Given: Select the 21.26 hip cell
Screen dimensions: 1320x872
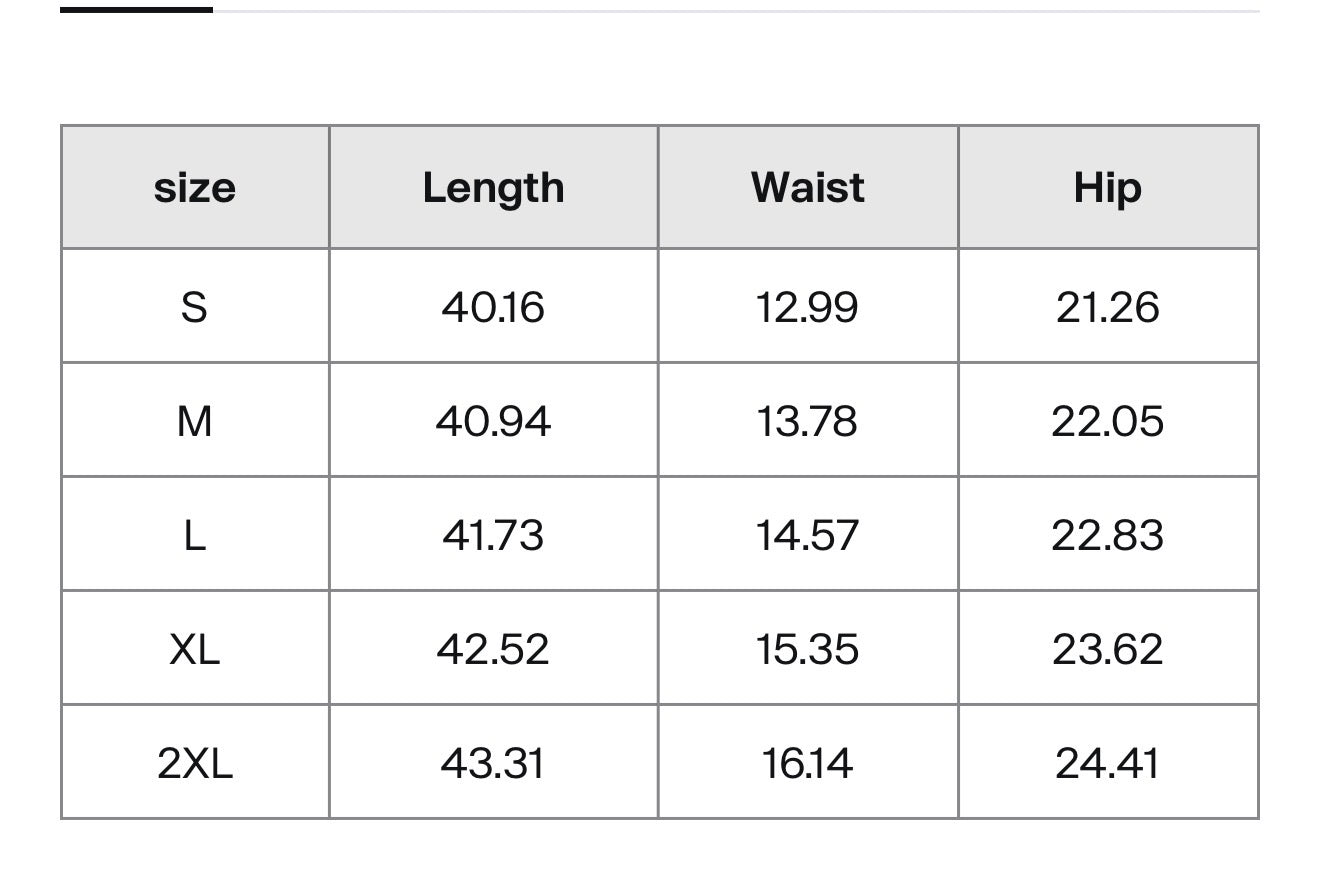Looking at the screenshot, I should pyautogui.click(x=1108, y=306).
